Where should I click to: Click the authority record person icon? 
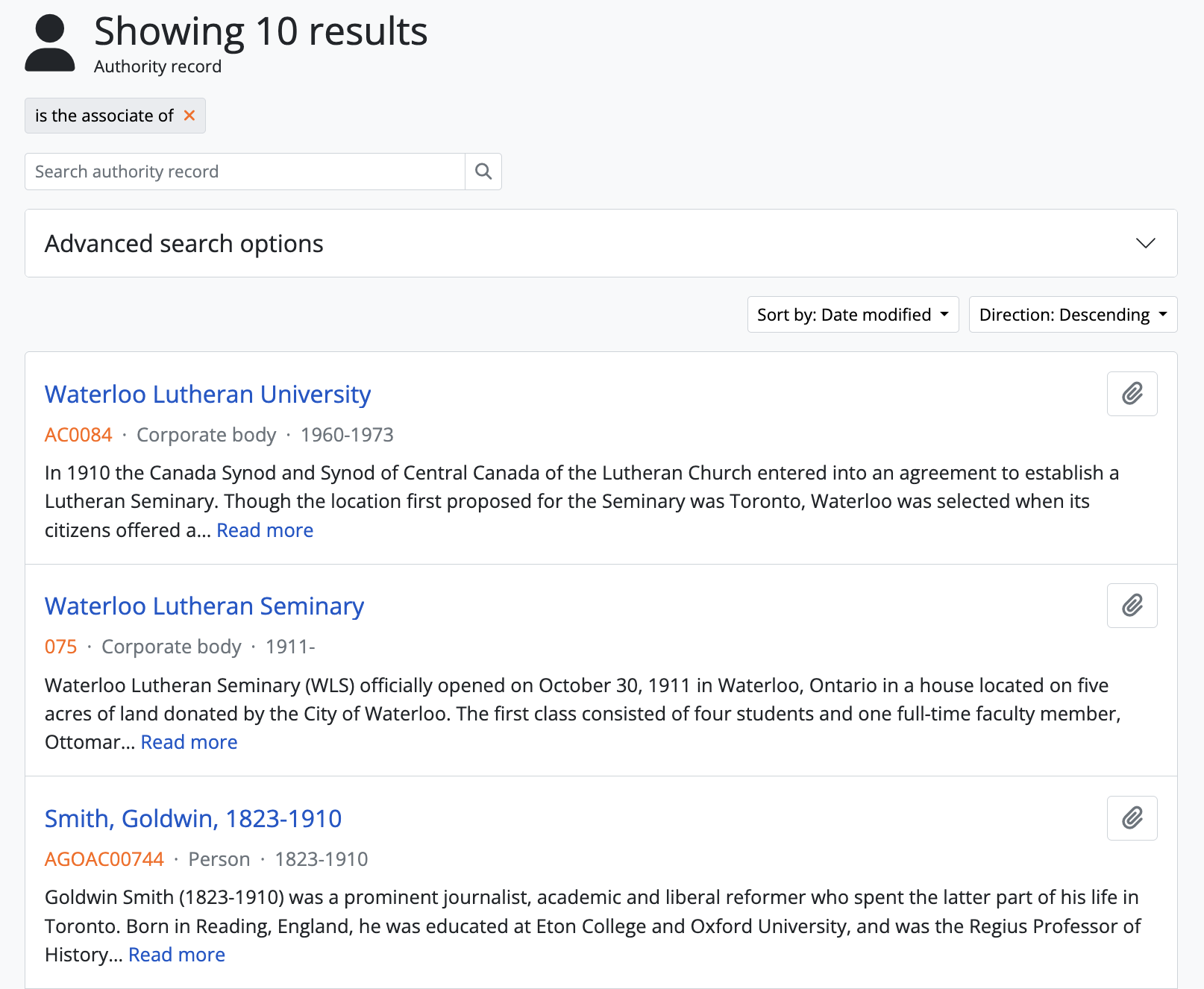click(x=50, y=43)
